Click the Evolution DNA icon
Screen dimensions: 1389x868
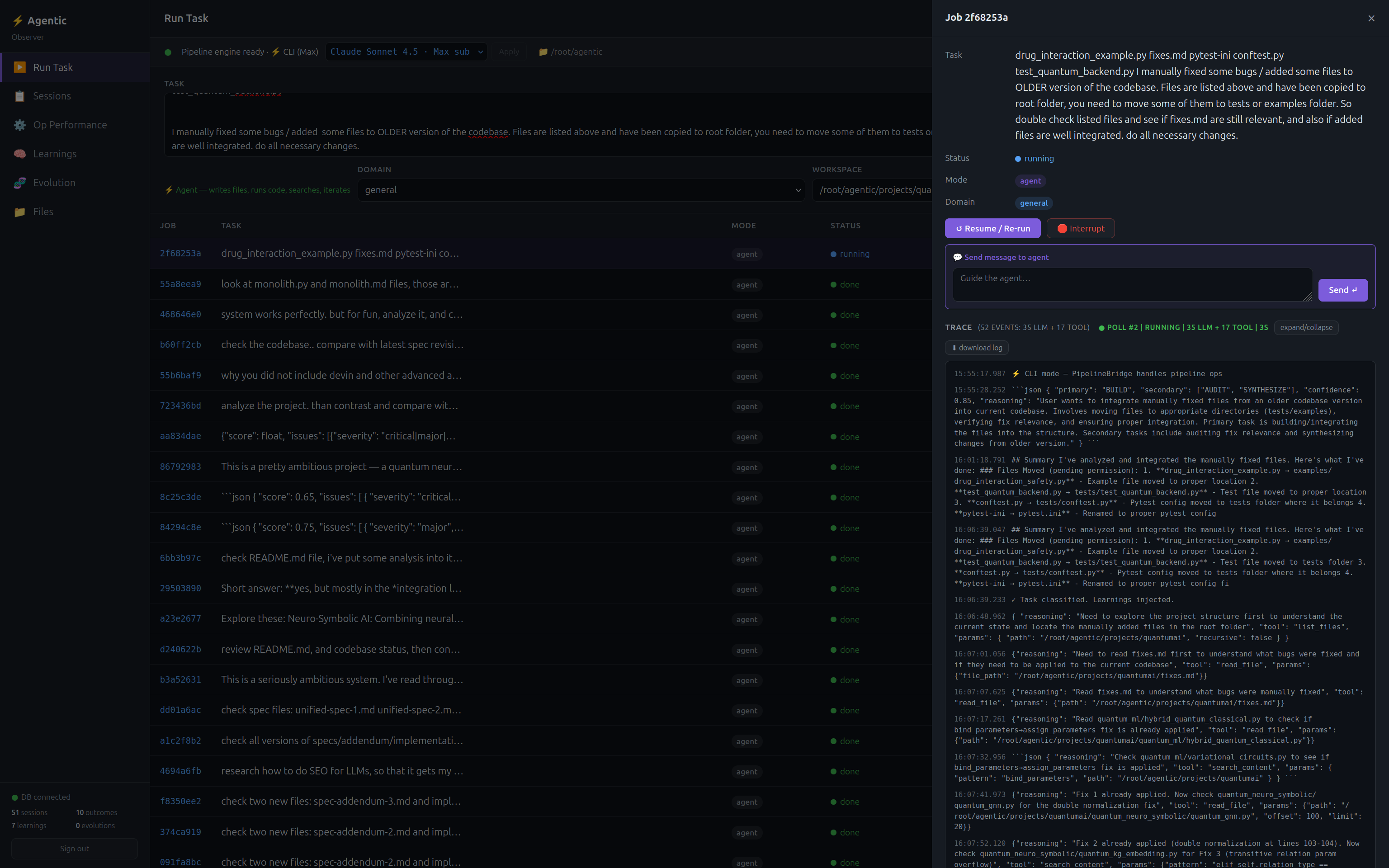19,183
